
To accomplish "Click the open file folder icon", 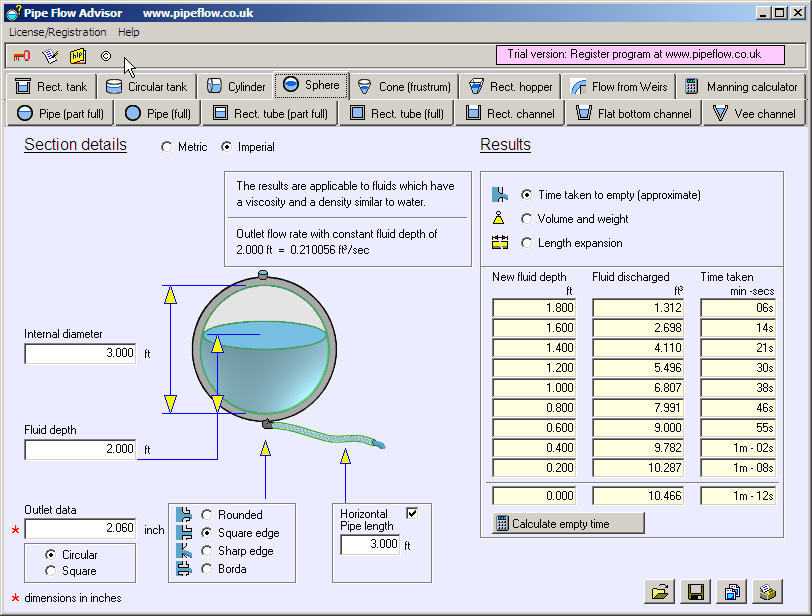I will tap(661, 591).
